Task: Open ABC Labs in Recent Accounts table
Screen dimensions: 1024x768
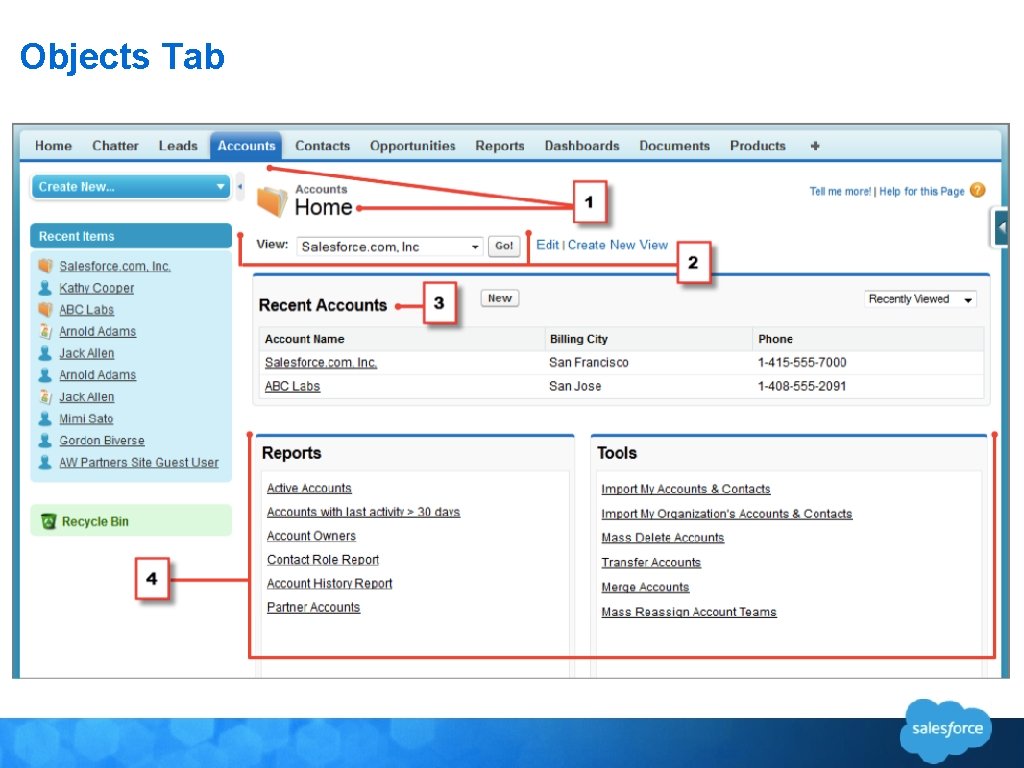Action: point(292,386)
